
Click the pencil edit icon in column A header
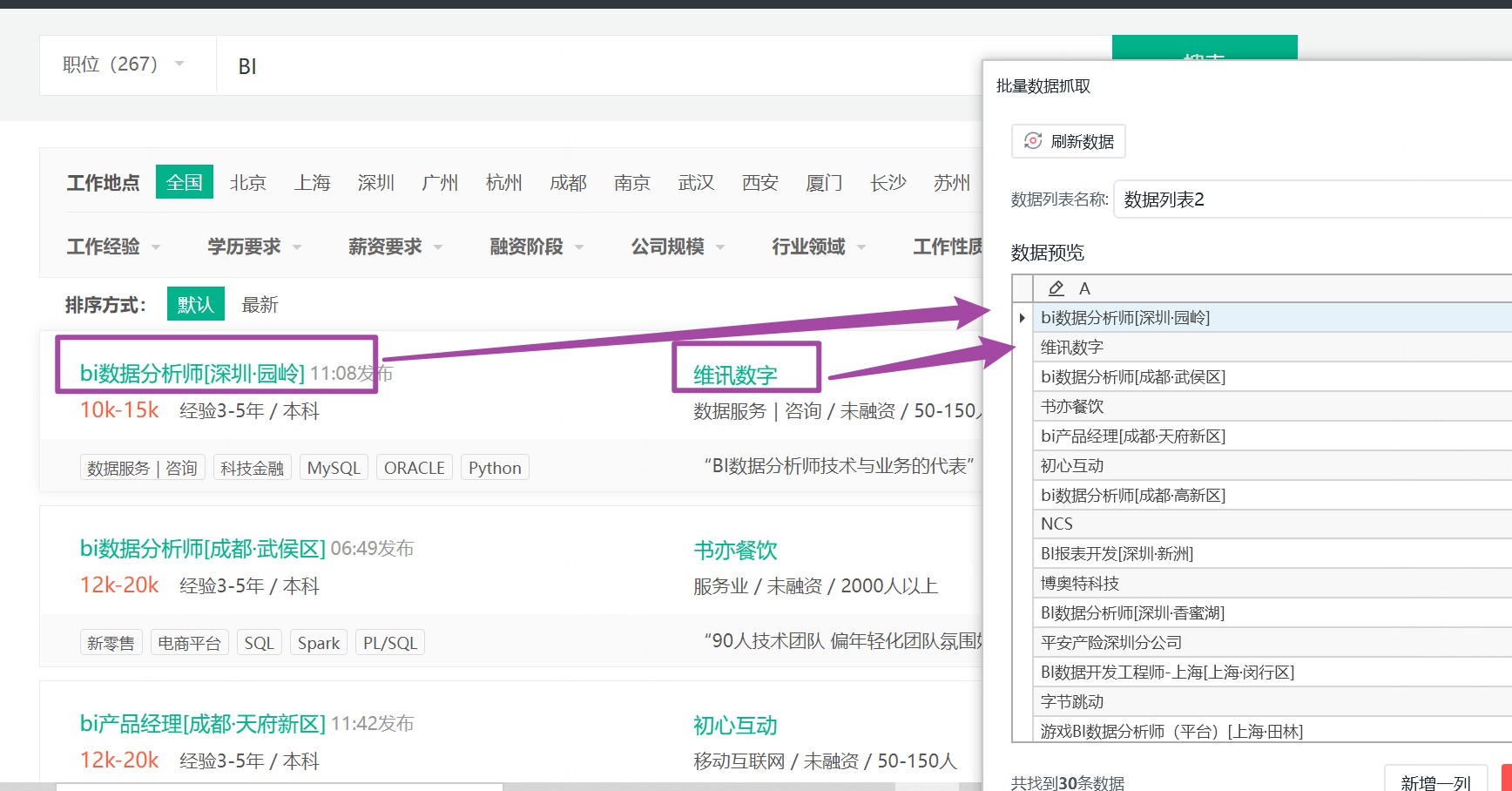point(1056,288)
